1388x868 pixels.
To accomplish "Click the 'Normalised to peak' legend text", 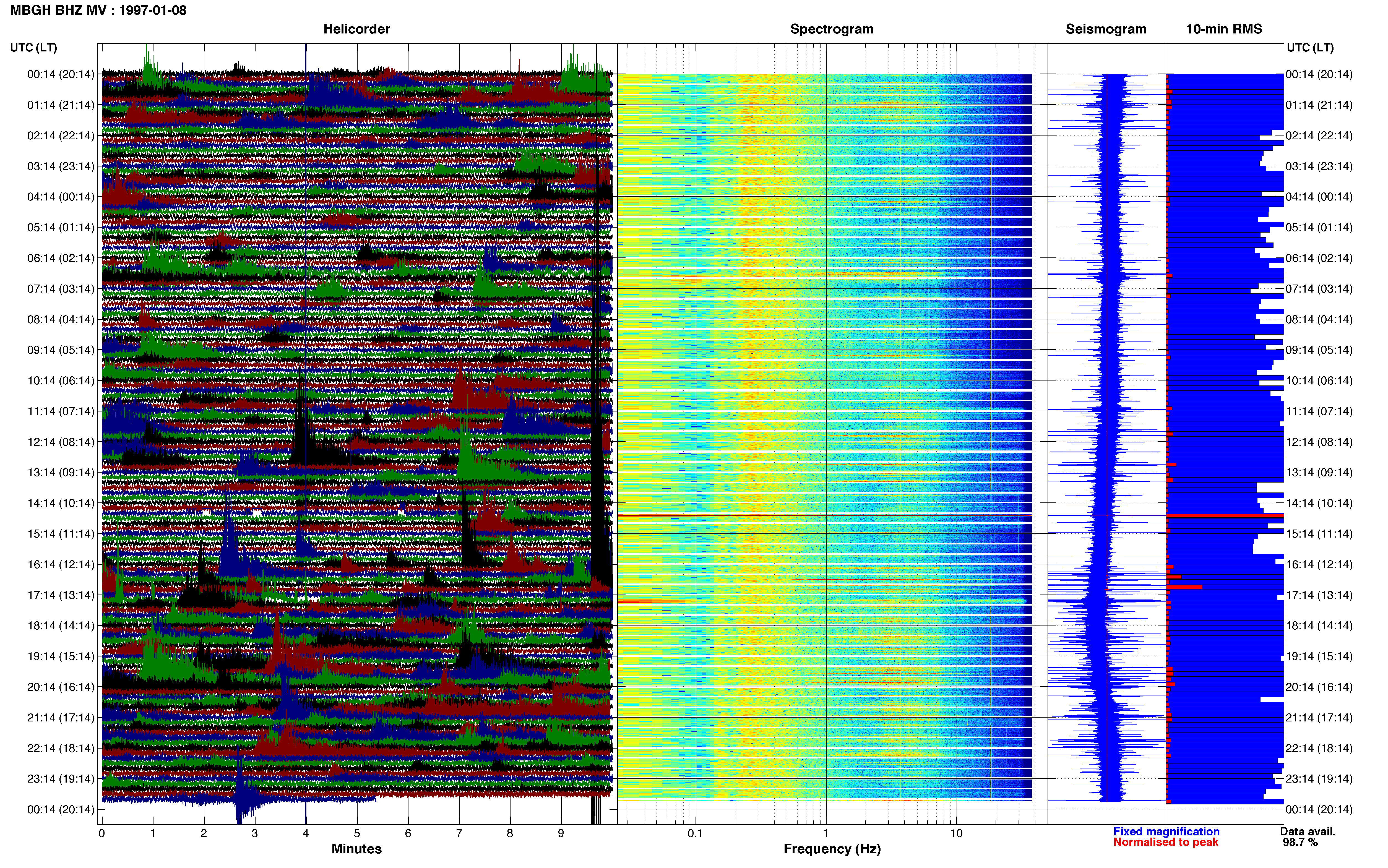I will (x=1165, y=843).
